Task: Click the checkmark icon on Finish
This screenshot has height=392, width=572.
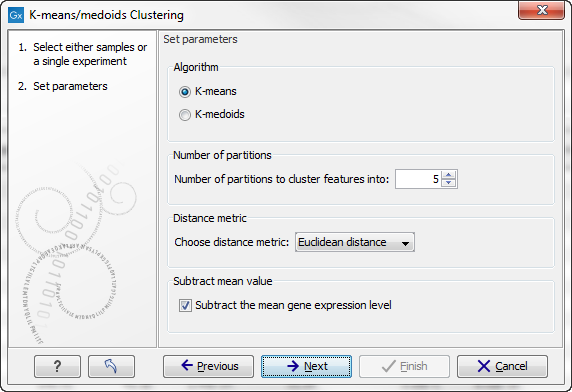Action: click(x=389, y=366)
